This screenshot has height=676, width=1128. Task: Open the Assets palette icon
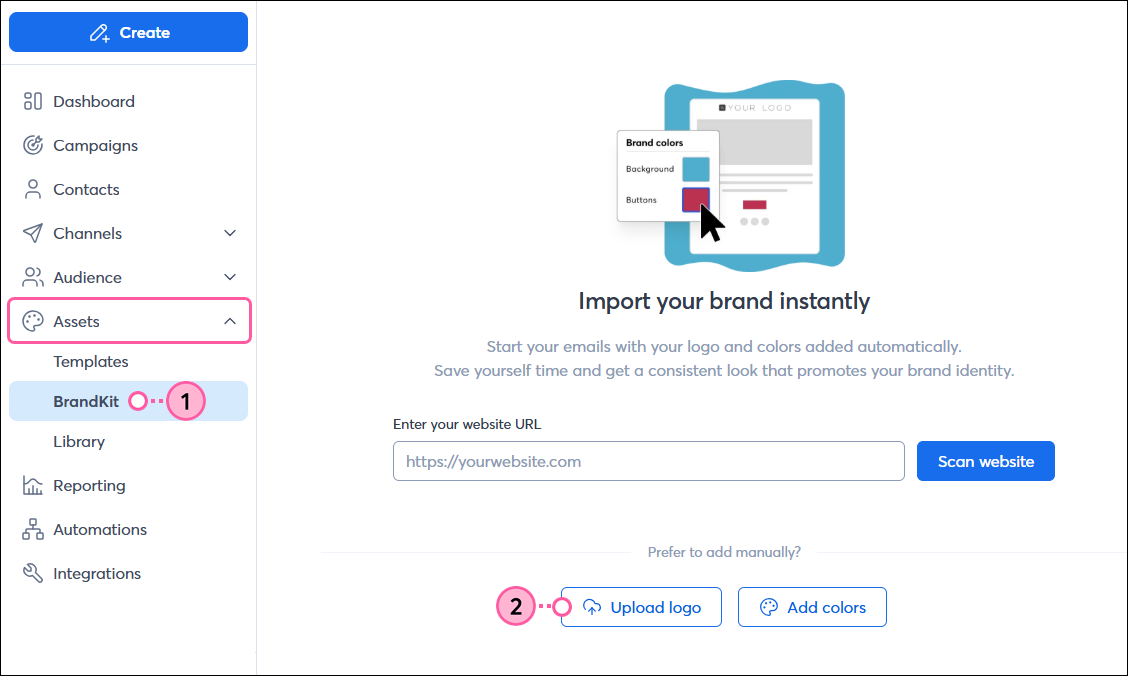click(32, 321)
